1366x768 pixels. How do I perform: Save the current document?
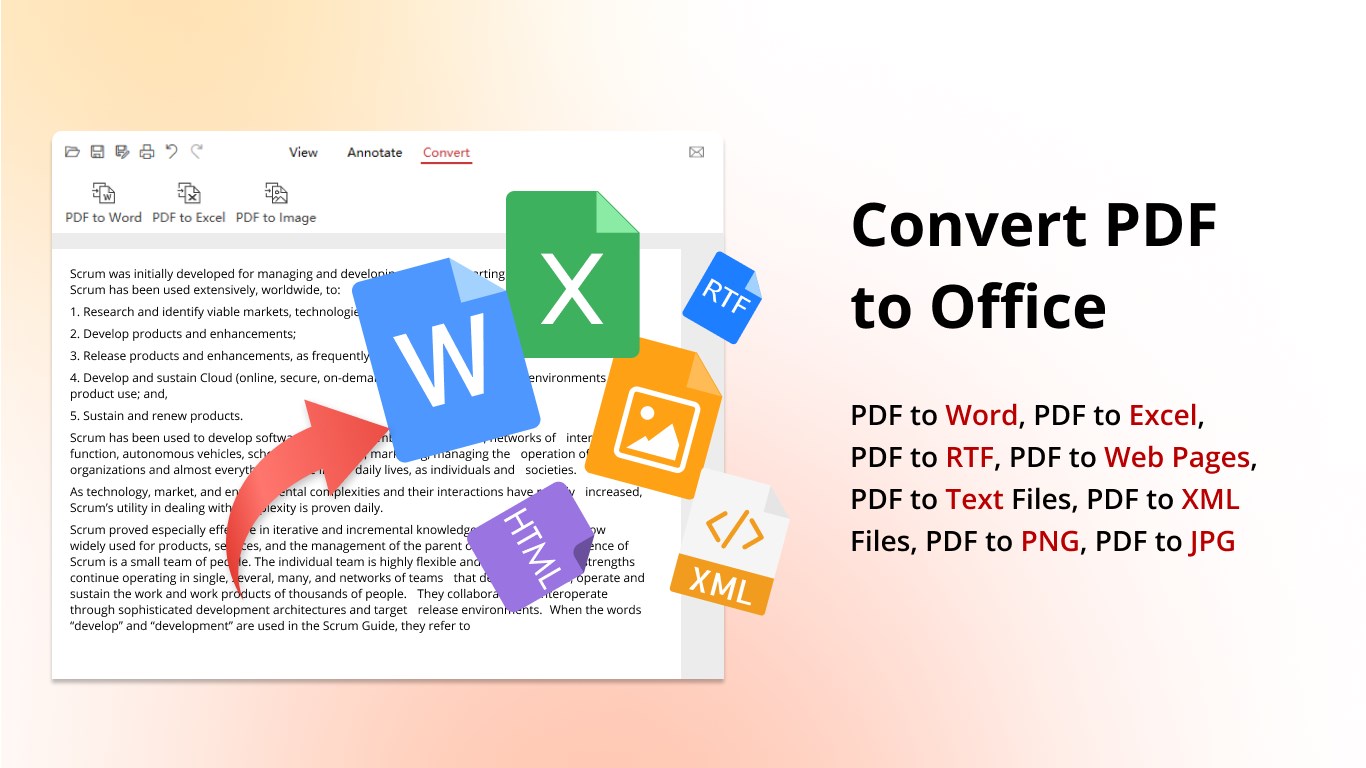(x=97, y=151)
